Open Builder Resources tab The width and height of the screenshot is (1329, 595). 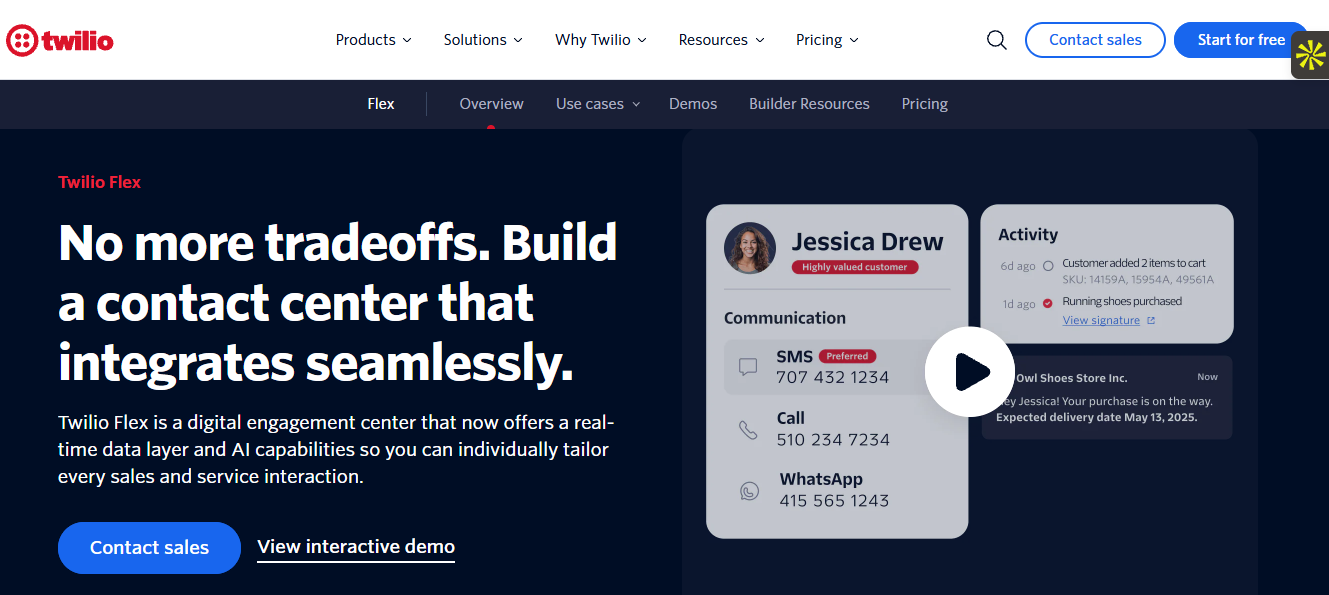pos(809,104)
